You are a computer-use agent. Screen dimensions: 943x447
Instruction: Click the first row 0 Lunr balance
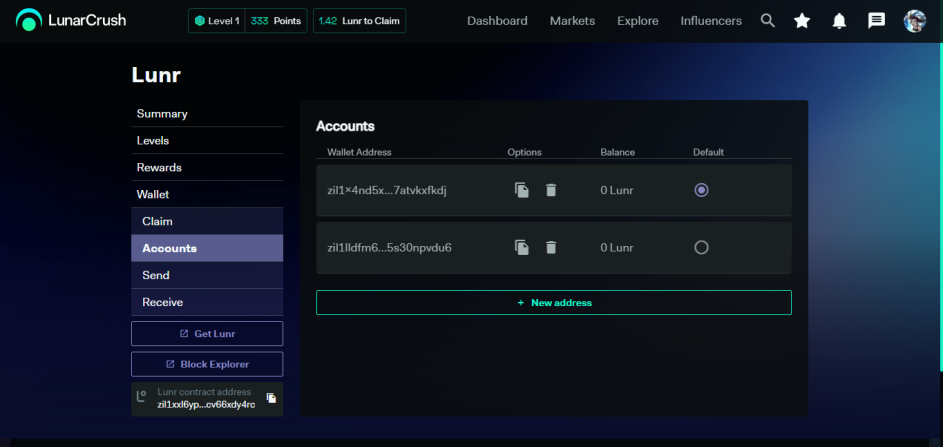pyautogui.click(x=616, y=191)
